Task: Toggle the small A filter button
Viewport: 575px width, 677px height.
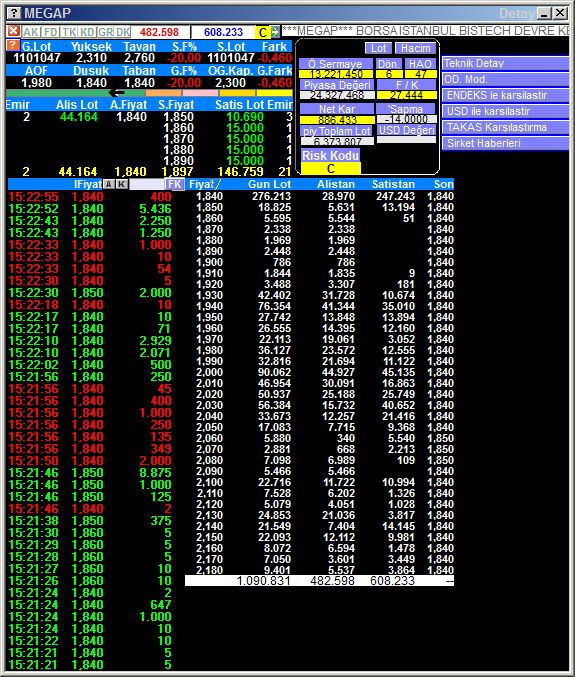Action: coord(109,184)
